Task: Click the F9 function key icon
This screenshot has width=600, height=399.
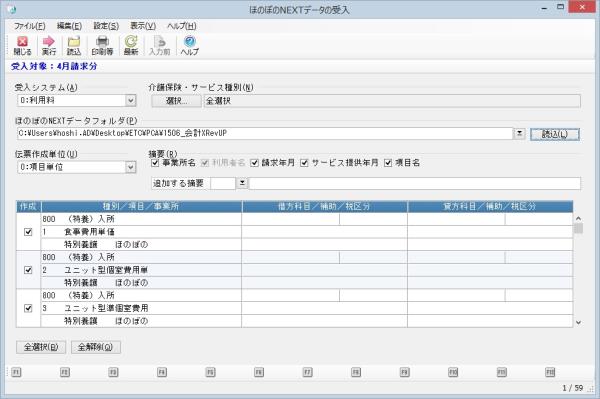Action: point(405,372)
